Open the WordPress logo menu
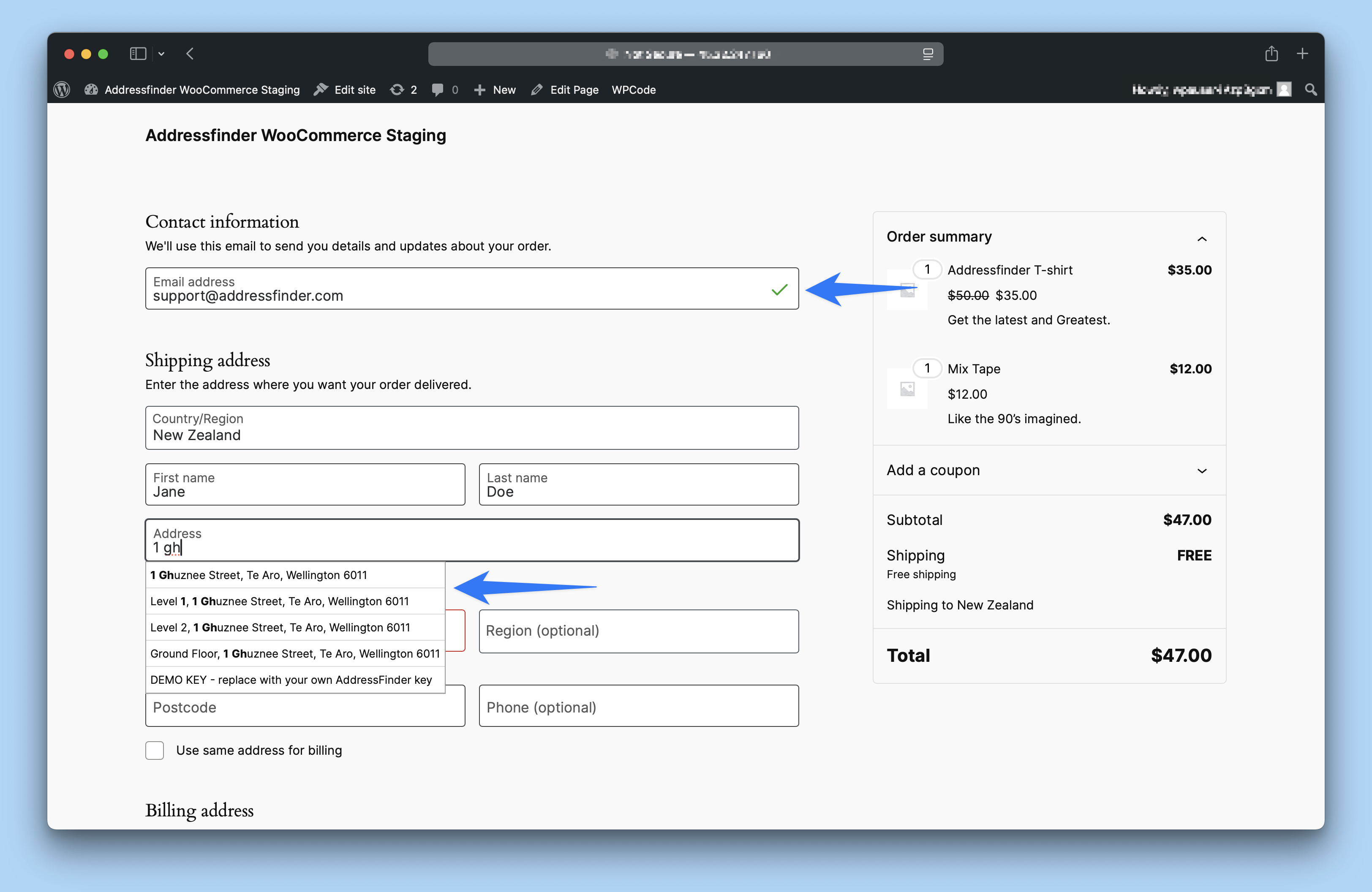1372x892 pixels. click(62, 90)
